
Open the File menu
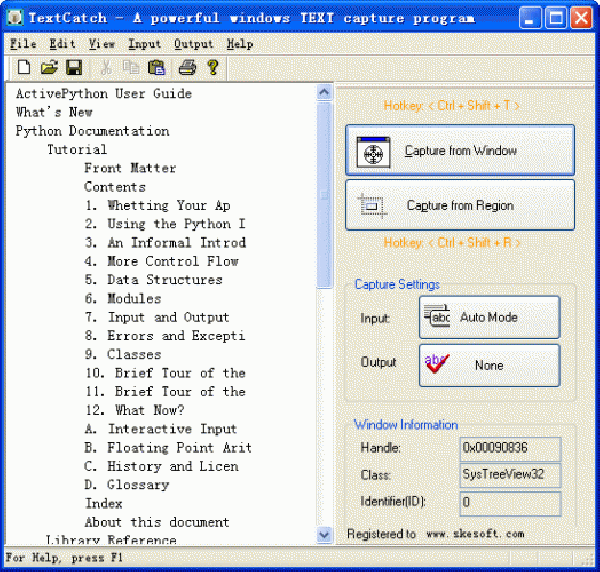click(23, 44)
